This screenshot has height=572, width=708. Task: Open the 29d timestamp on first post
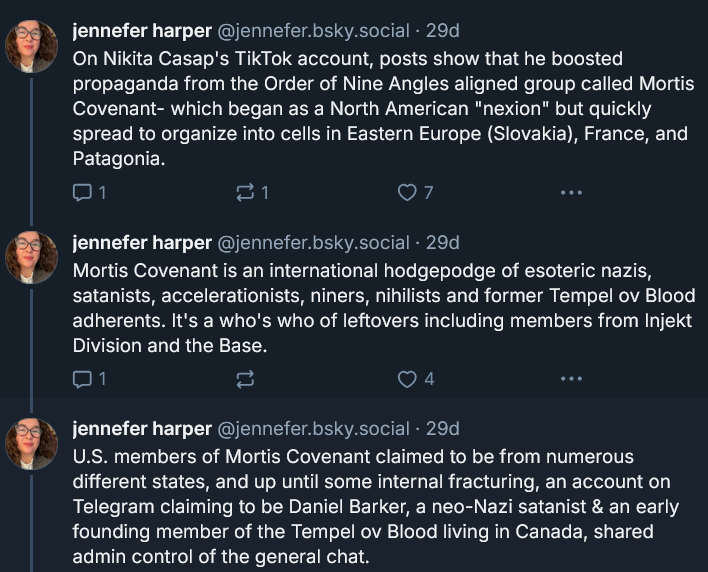coord(443,31)
